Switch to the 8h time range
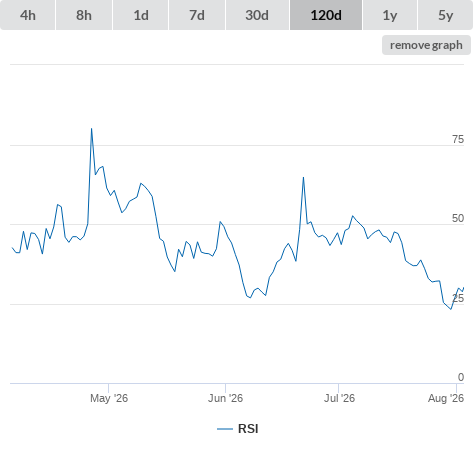 [84, 15]
